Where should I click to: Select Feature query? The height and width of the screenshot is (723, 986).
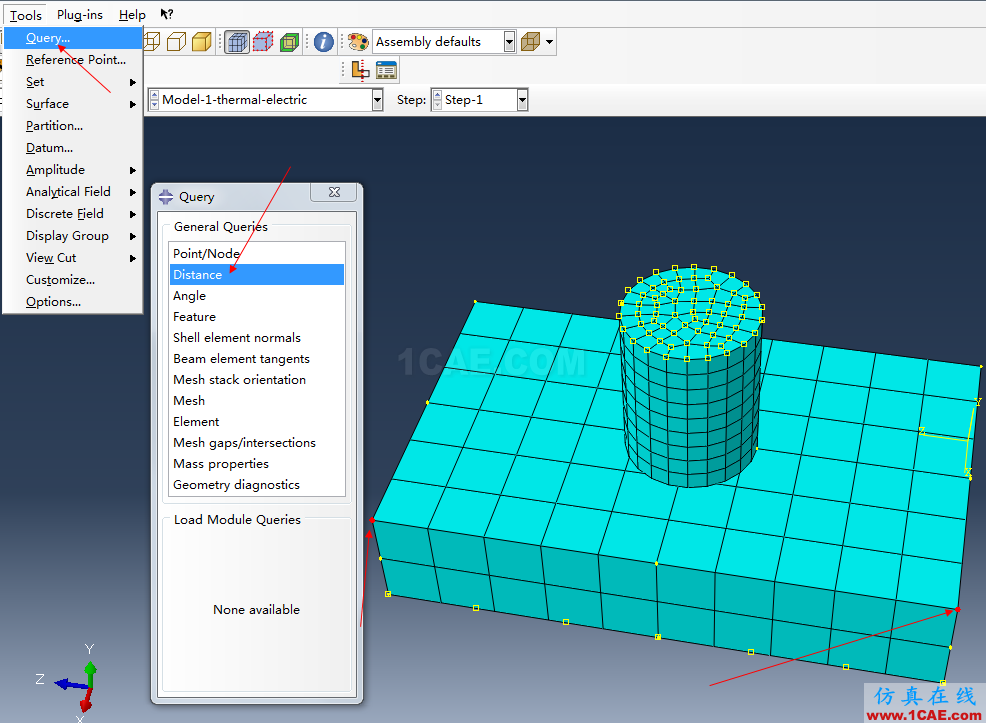[x=257, y=317]
